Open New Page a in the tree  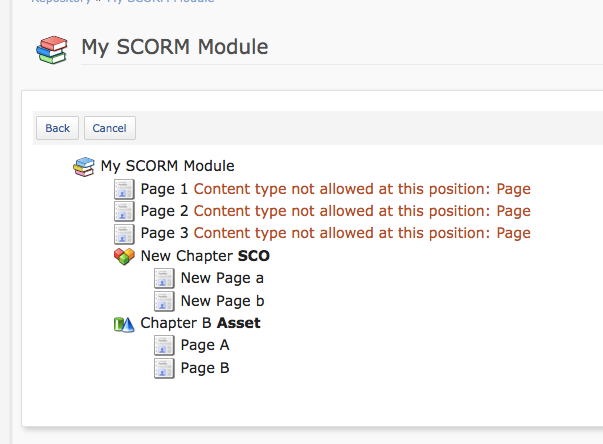[x=222, y=278]
